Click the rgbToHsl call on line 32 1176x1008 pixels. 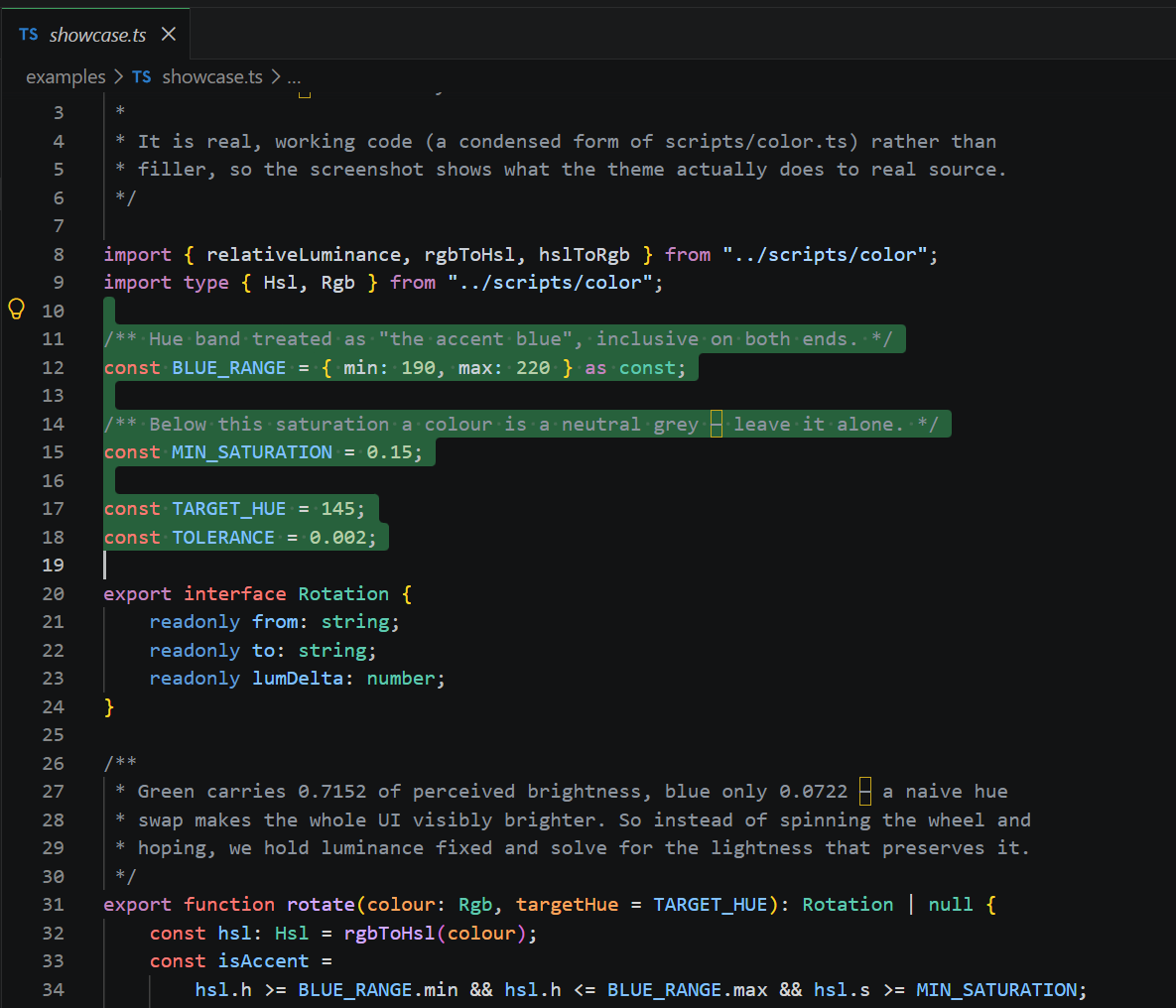(389, 934)
